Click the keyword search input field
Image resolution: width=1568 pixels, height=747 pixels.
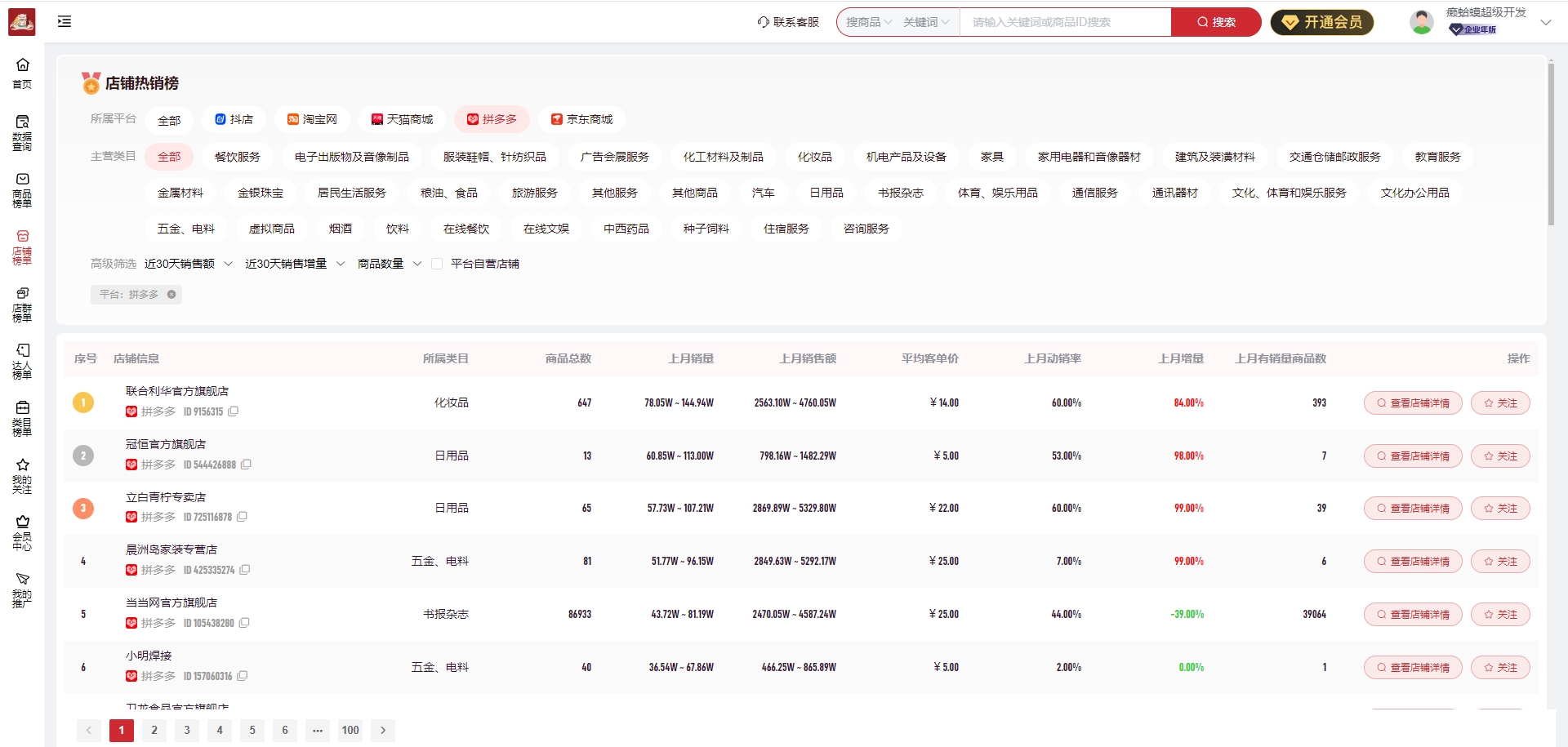1064,22
